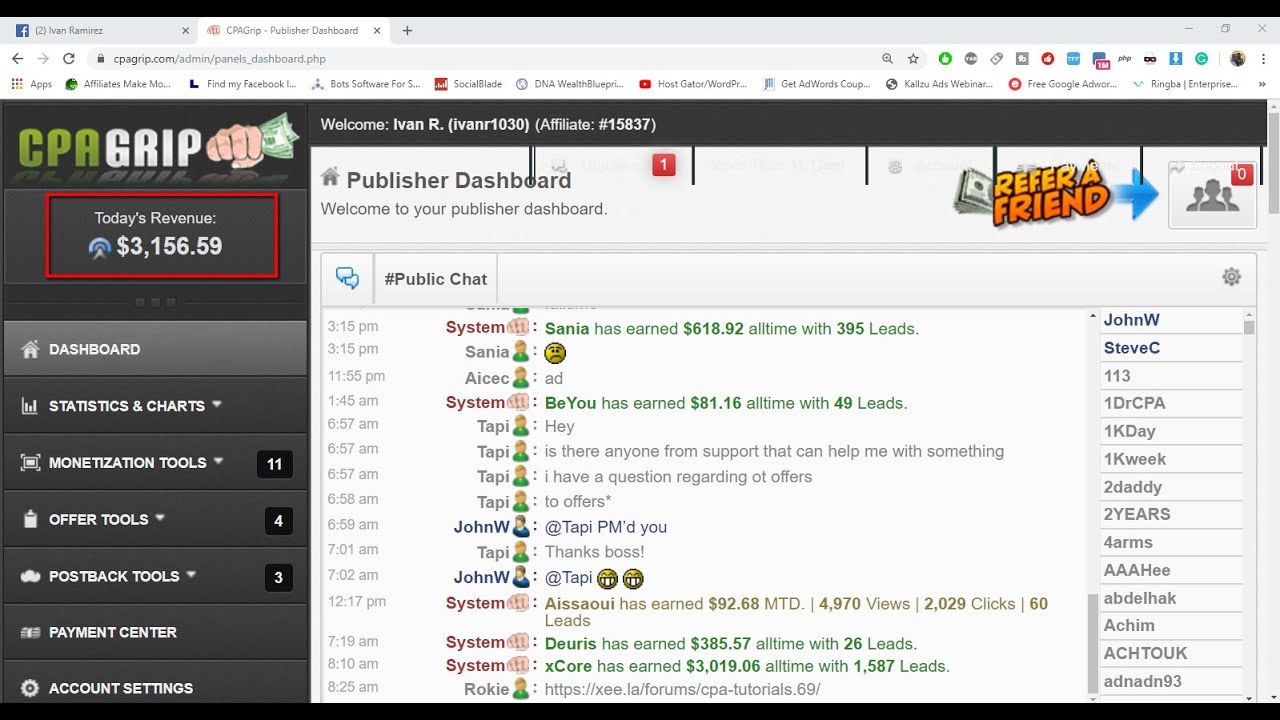Open the Dashboard sidebar item
Screen dimensions: 1280x720
point(155,349)
